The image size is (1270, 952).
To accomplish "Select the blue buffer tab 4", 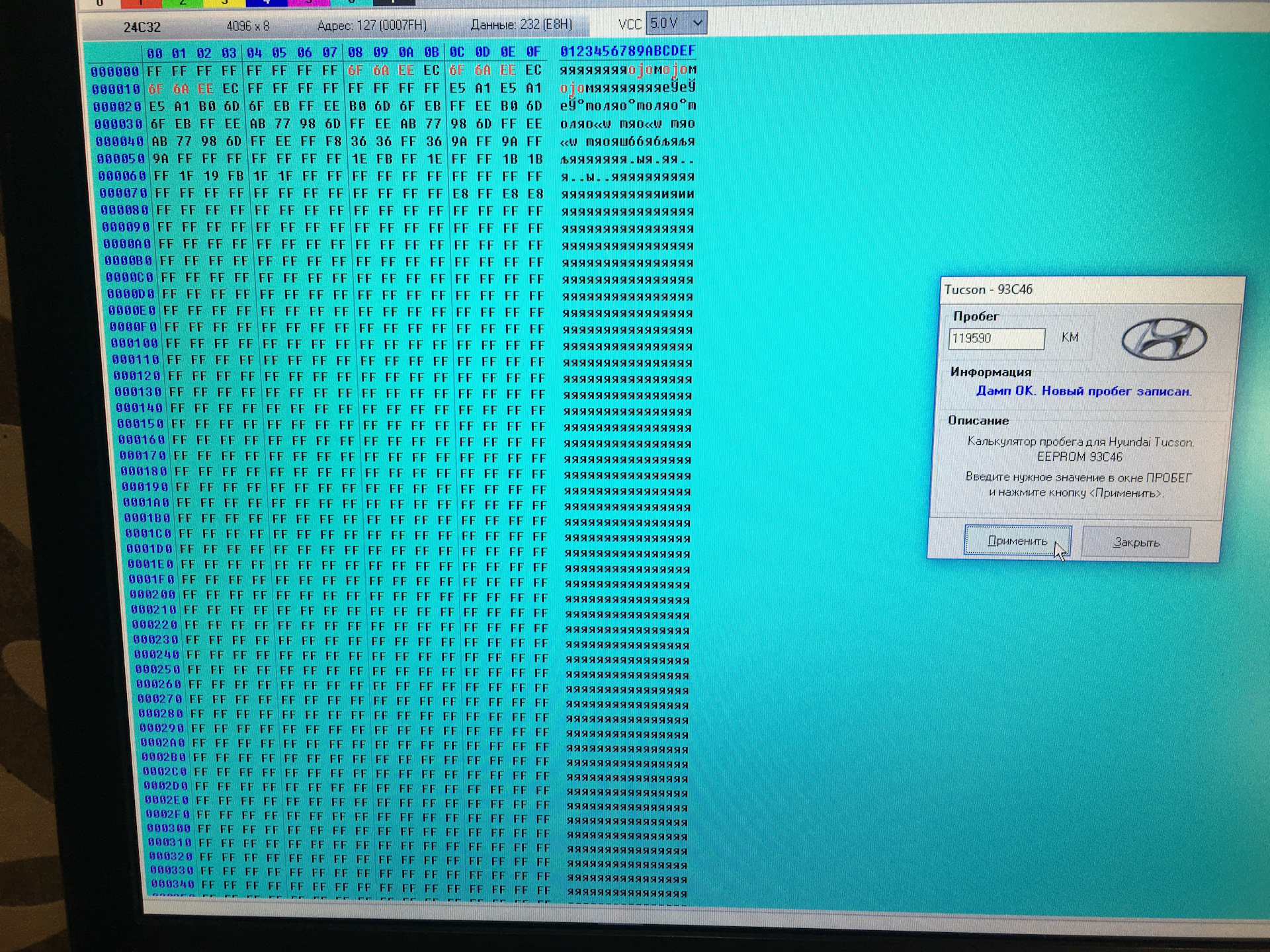I will [266, 3].
